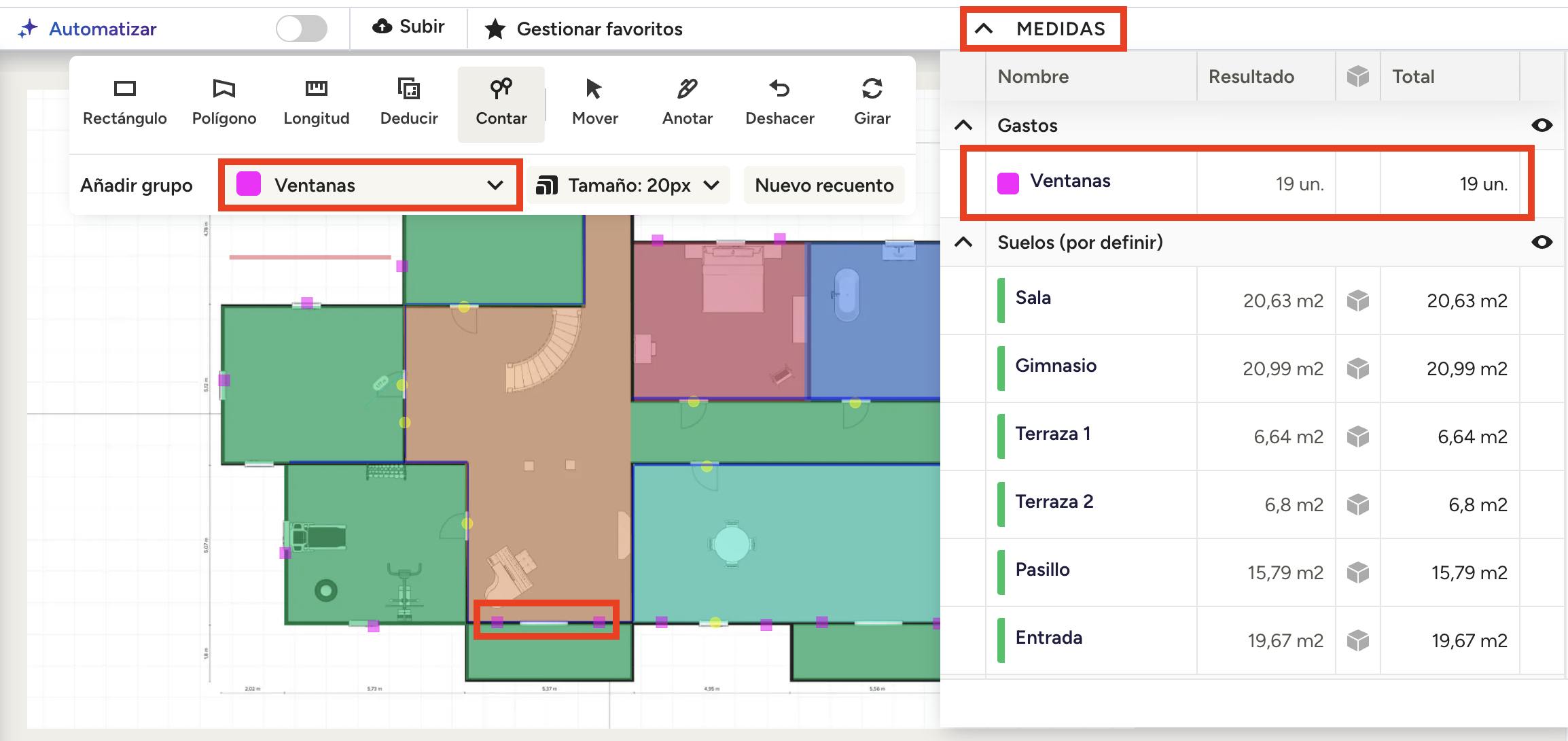Select the Rectángulo drawing tool
This screenshot has width=1568, height=741.
point(124,102)
